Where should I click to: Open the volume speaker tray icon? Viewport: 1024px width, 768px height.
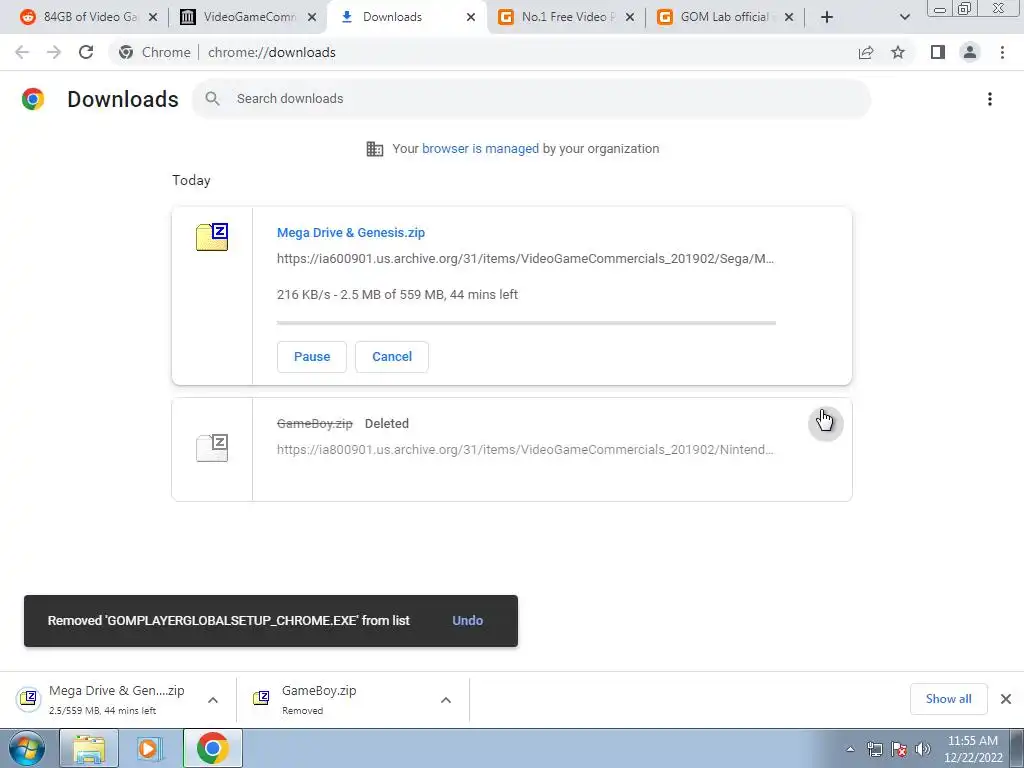[x=923, y=749]
